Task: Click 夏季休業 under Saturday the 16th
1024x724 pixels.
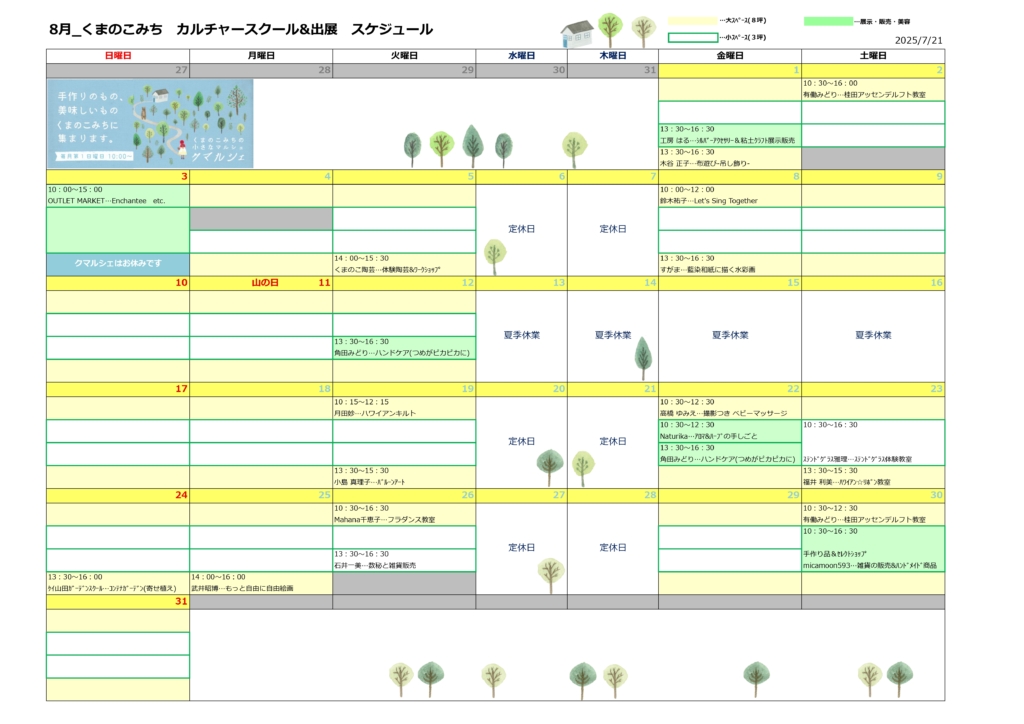Action: [x=873, y=336]
